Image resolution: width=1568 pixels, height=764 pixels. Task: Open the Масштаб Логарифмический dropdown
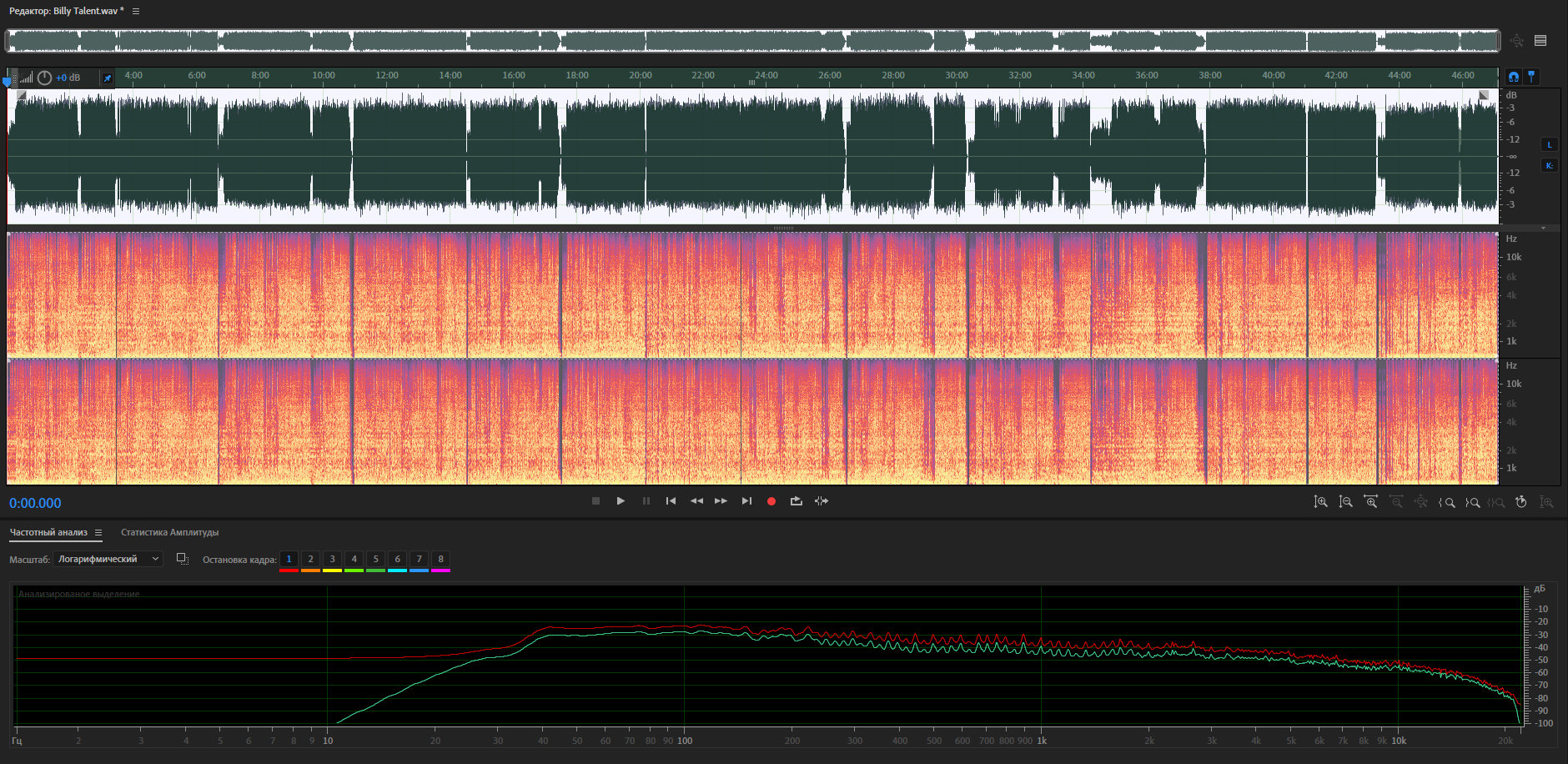pyautogui.click(x=108, y=559)
